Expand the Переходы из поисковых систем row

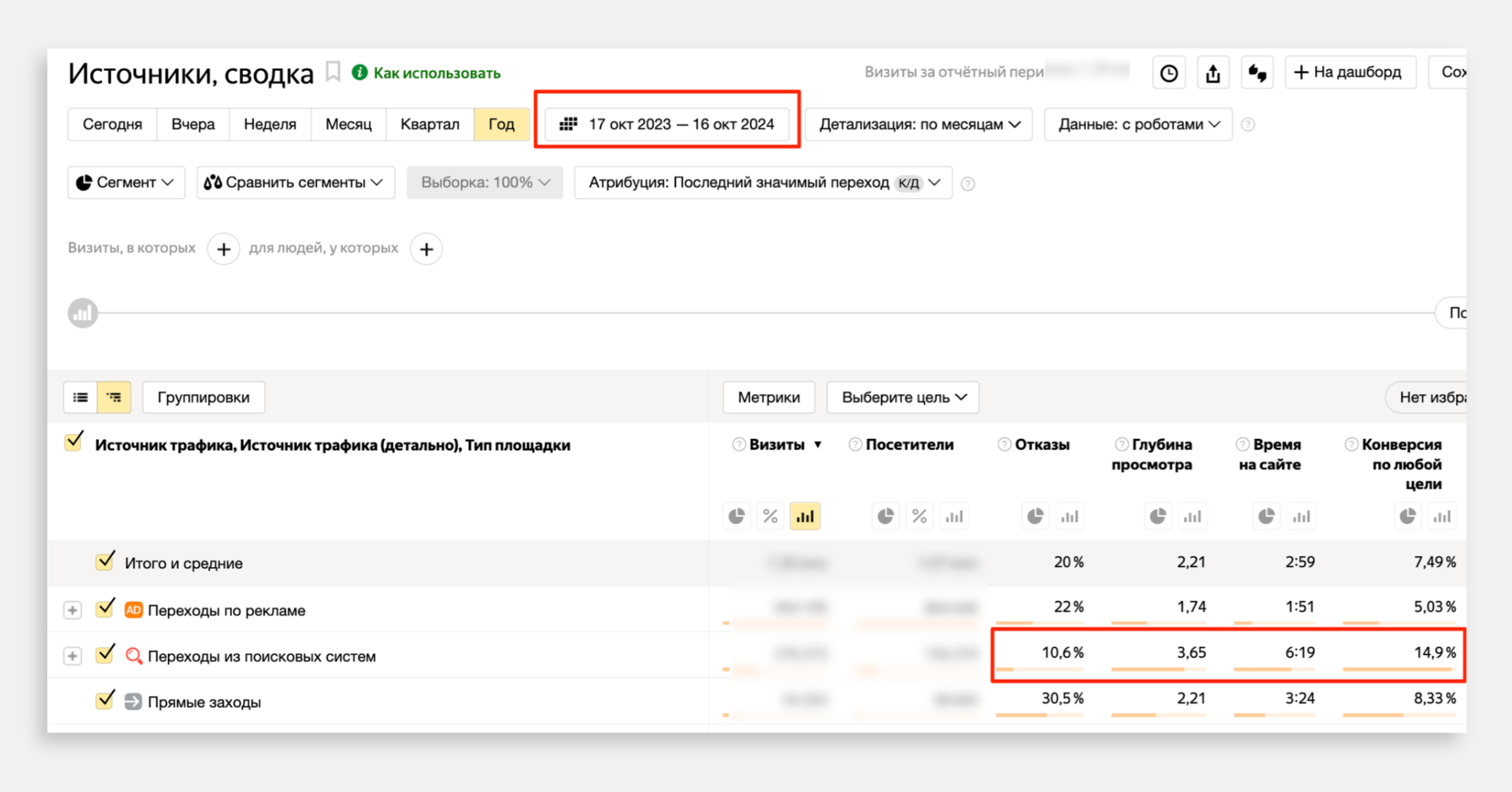coord(72,656)
